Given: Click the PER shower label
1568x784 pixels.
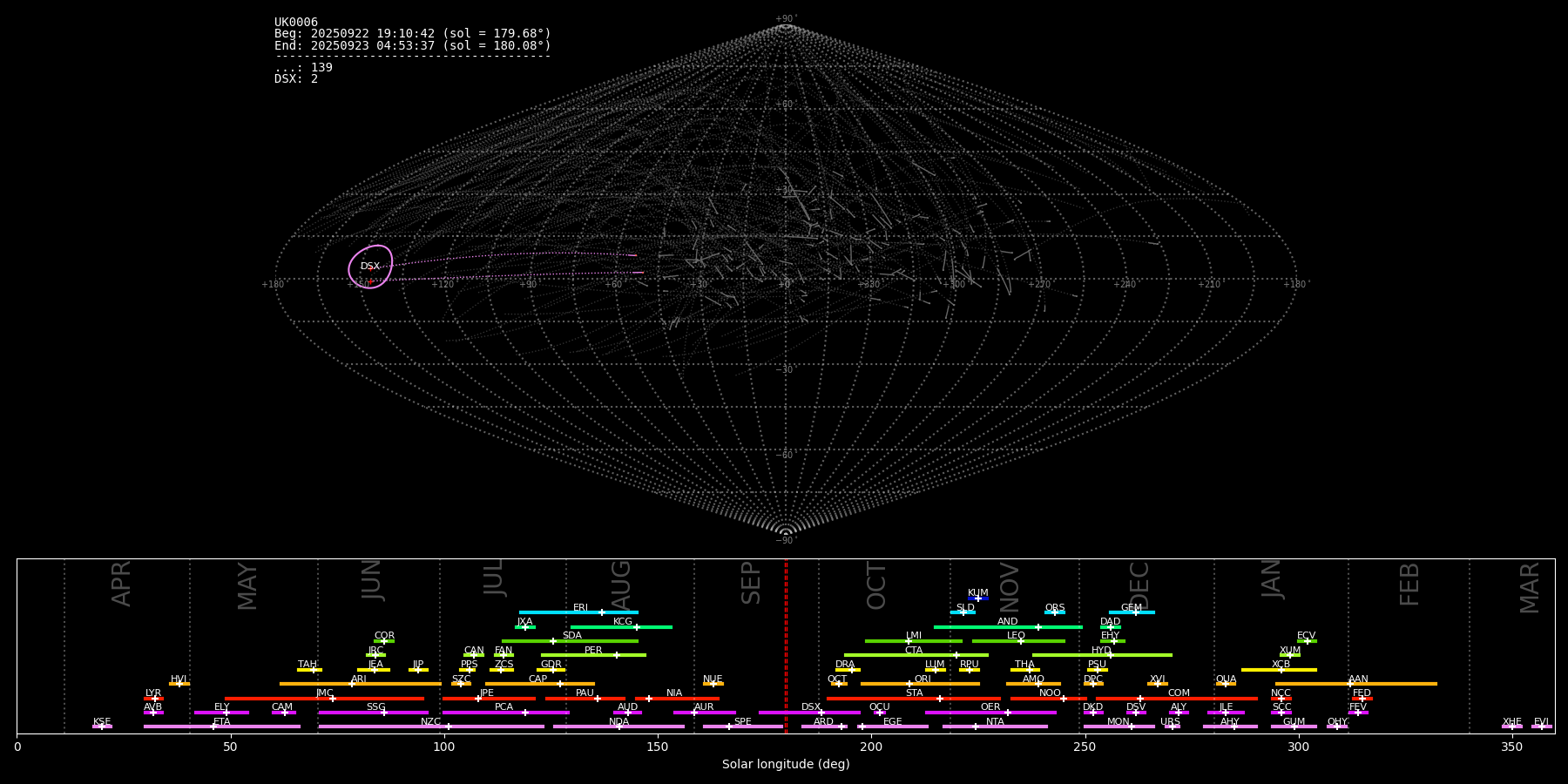Looking at the screenshot, I should [593, 651].
